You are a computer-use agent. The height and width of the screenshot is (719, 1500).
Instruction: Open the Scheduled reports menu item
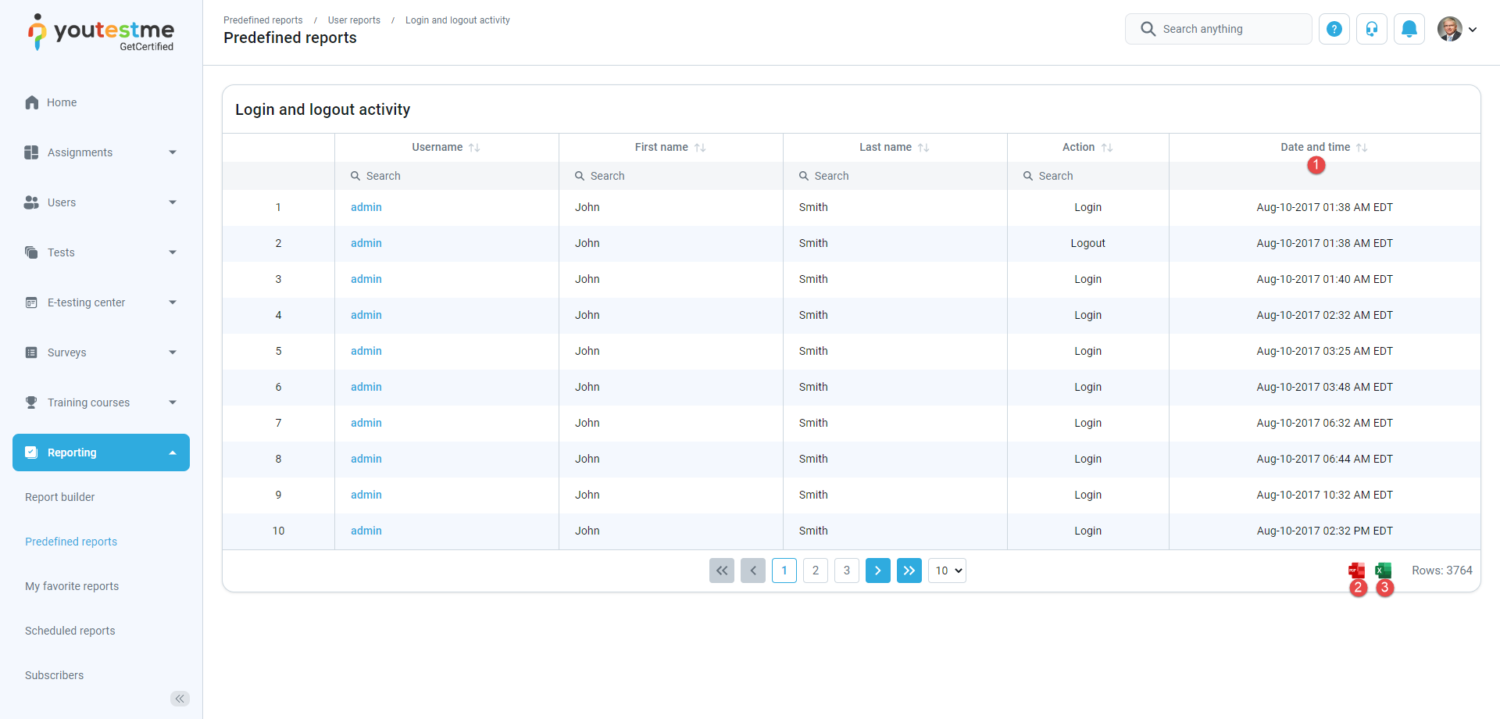pyautogui.click(x=69, y=630)
